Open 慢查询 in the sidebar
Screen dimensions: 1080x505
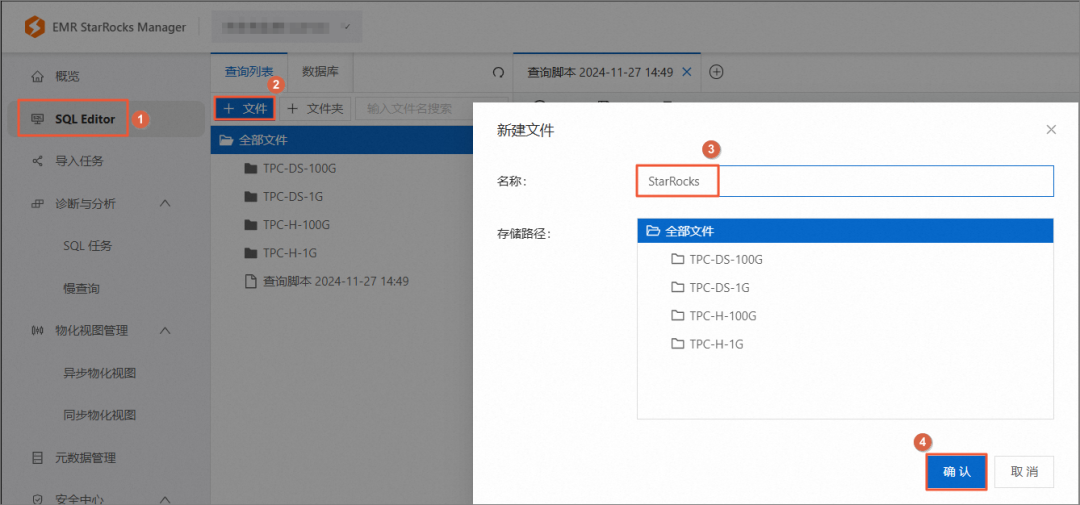(x=81, y=288)
